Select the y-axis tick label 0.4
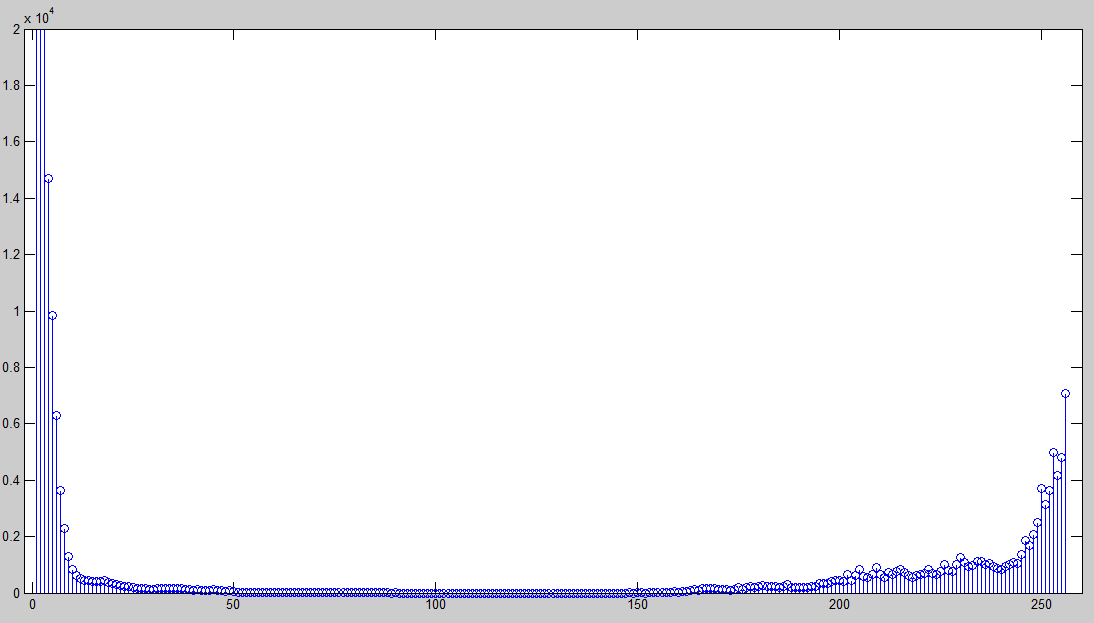1094x623 pixels. [x=12, y=480]
